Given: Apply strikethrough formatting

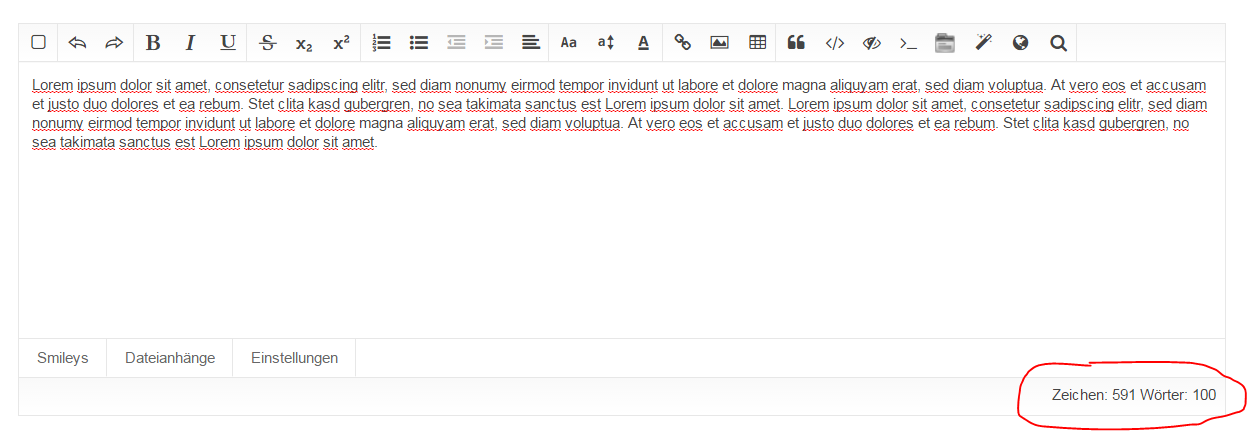Looking at the screenshot, I should [267, 42].
